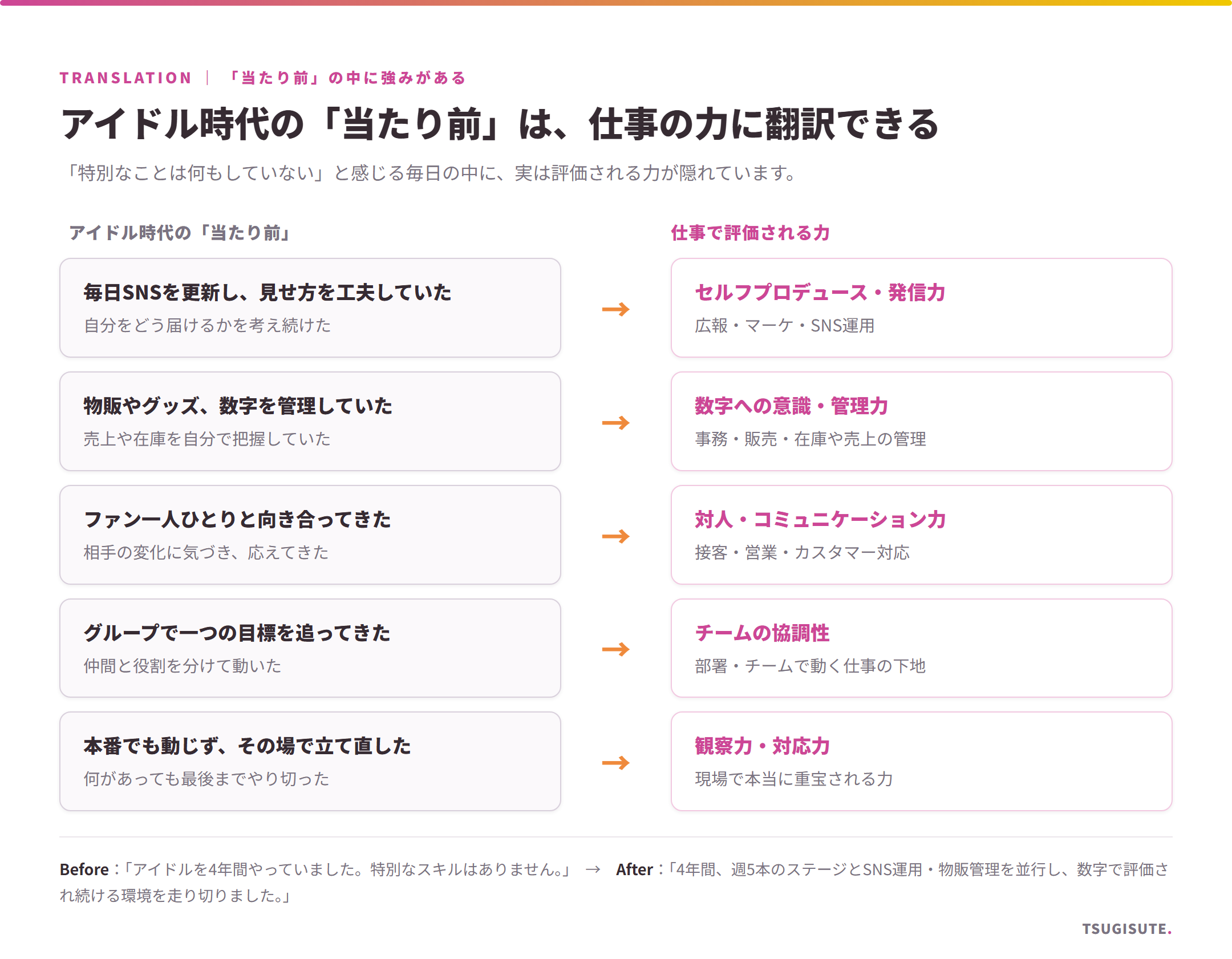Screen dimensions: 1232x959
Task: Click the orange arrow beside the 物販やグッズ card
Action: coord(616,423)
